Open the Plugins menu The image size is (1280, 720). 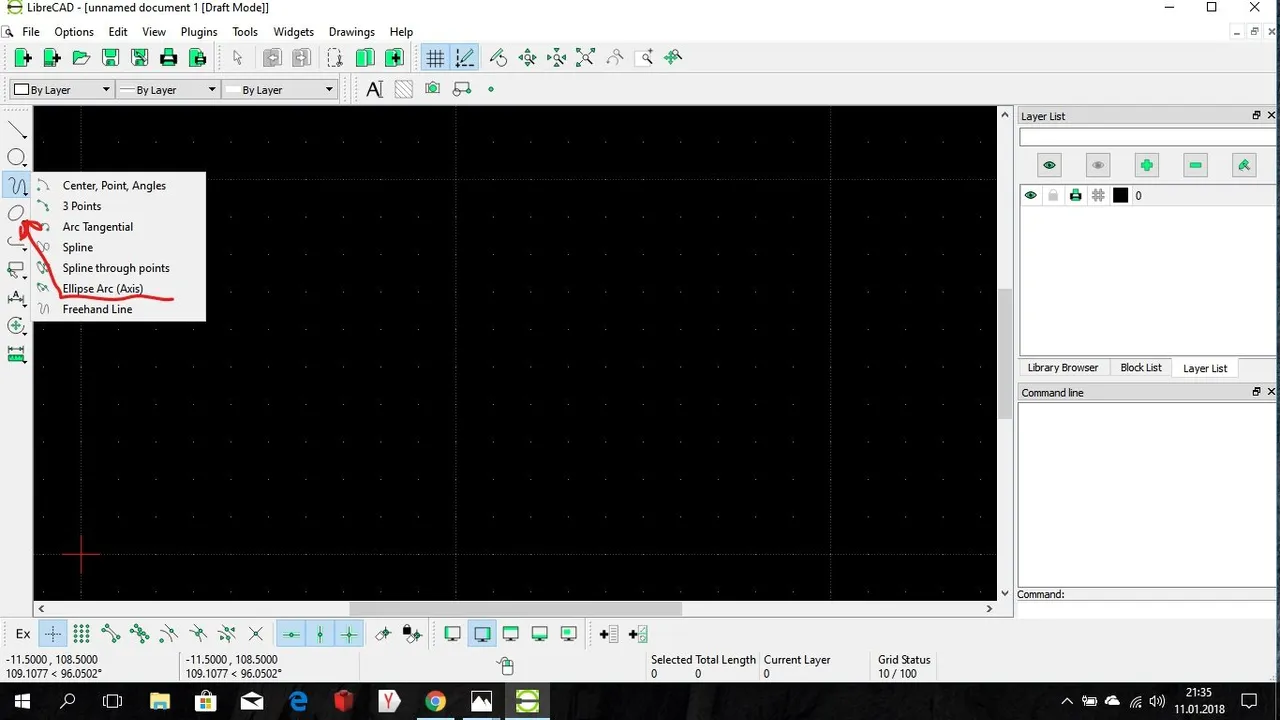[x=199, y=32]
